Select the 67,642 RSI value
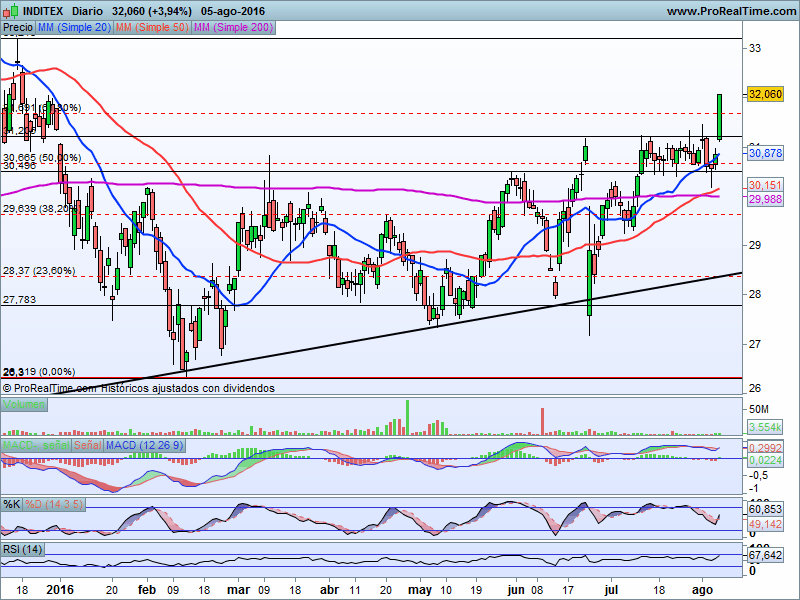800x600 pixels. click(x=765, y=555)
